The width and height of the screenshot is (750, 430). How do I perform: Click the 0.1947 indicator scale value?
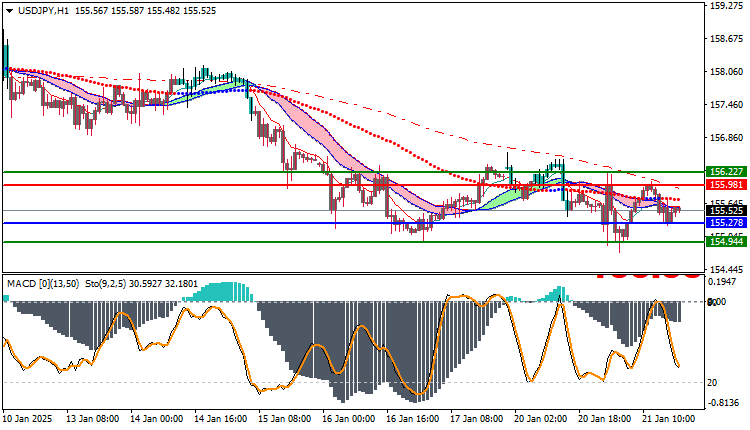(722, 282)
